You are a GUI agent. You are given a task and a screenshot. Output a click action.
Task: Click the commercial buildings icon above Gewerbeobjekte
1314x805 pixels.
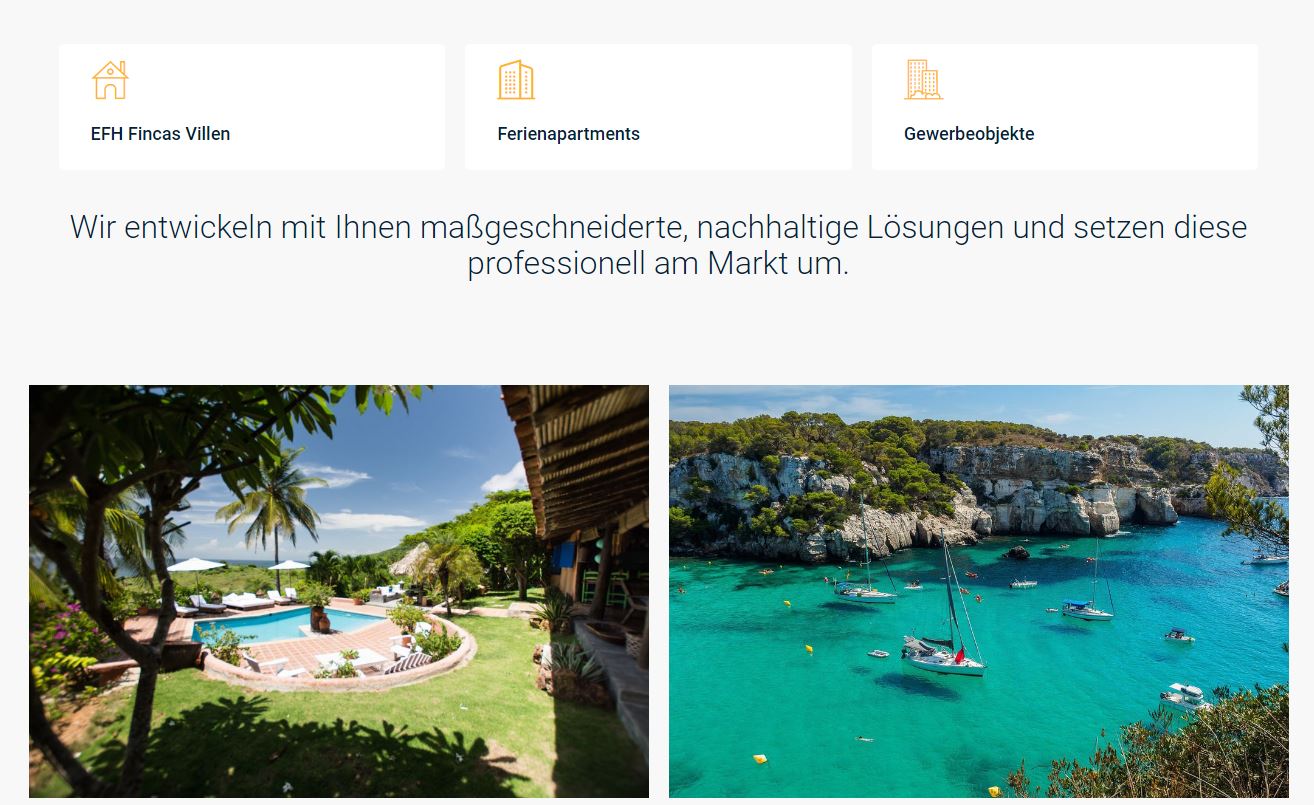pyautogui.click(x=923, y=80)
